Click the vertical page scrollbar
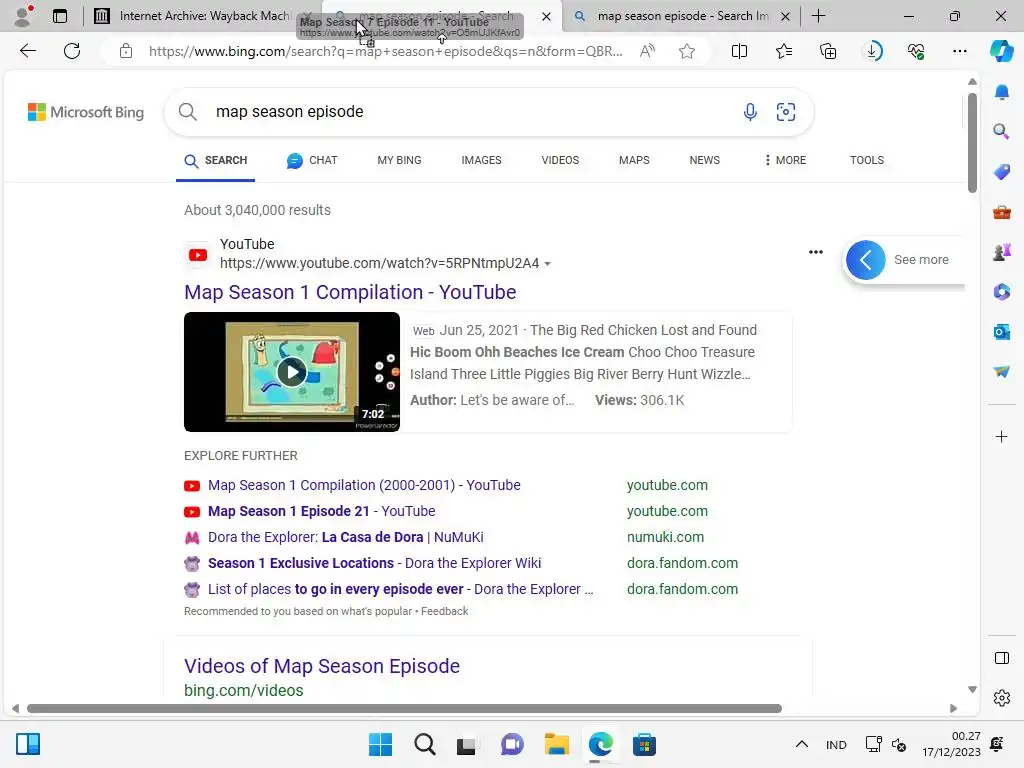This screenshot has height=768, width=1024. (x=972, y=144)
